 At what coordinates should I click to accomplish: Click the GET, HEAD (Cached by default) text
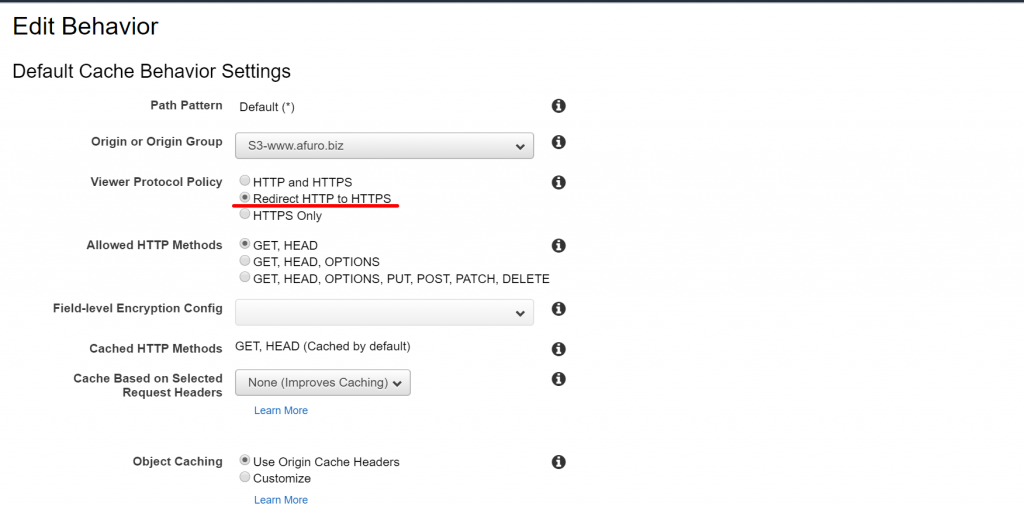tap(323, 346)
